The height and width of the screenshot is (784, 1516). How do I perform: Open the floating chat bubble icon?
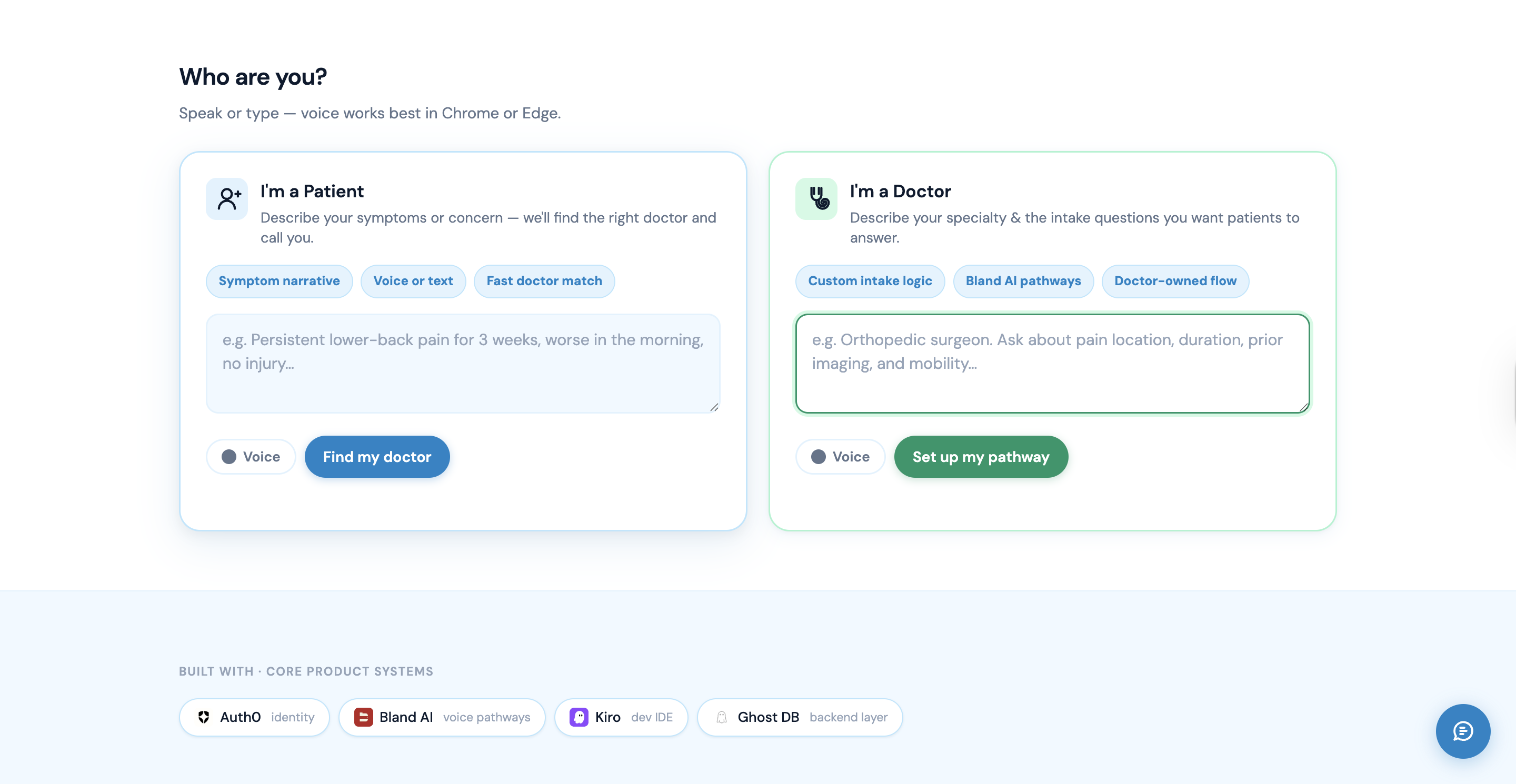pos(1462,730)
